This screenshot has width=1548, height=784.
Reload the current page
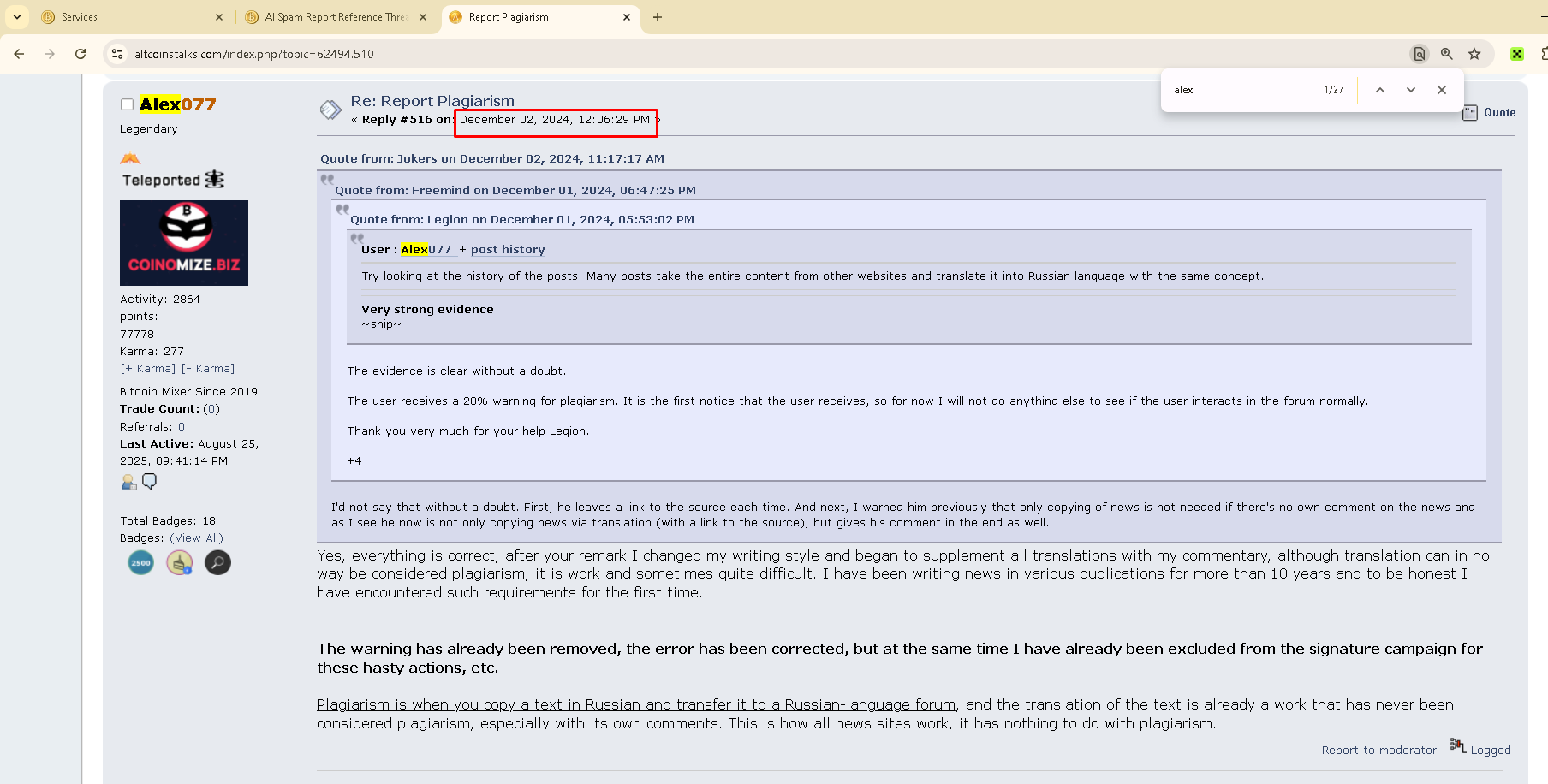[x=80, y=54]
